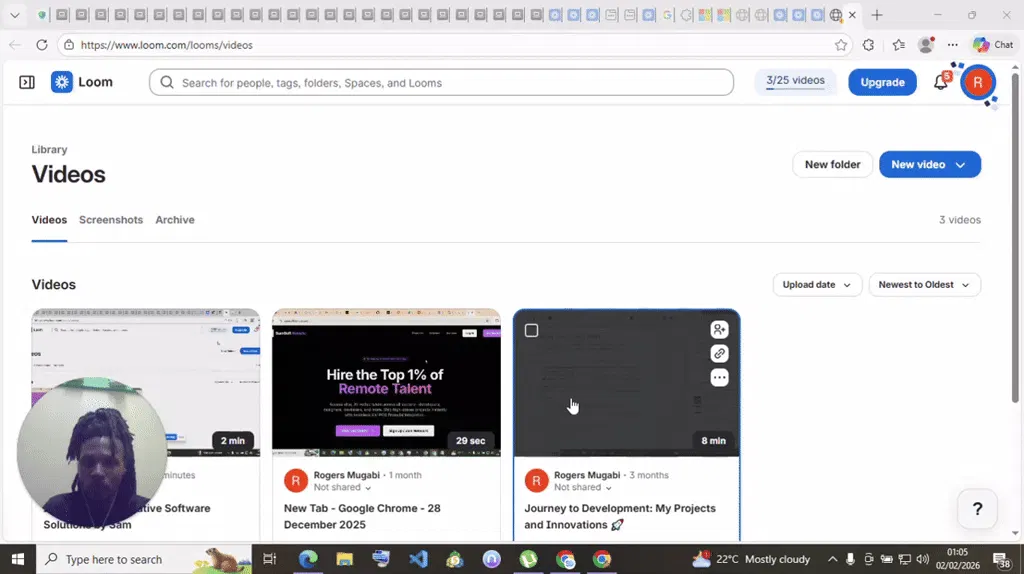
Task: Click the Loom logo icon
Action: [62, 82]
